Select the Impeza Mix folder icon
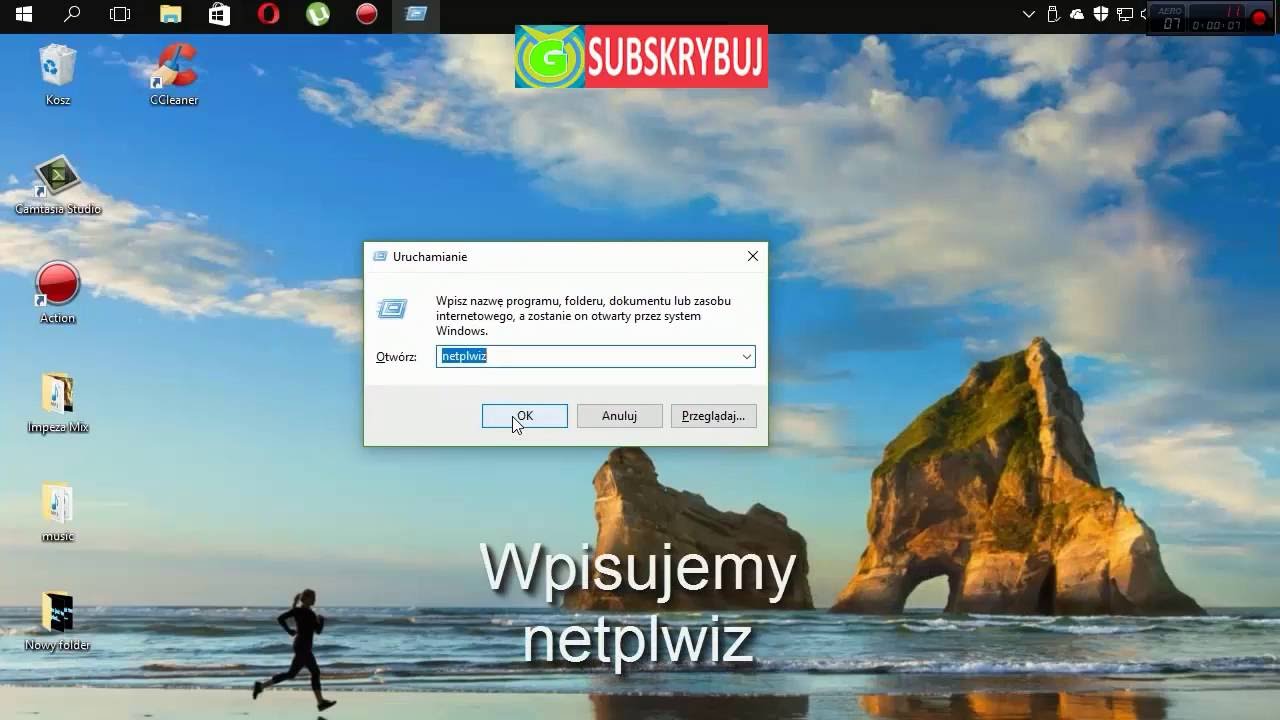Image resolution: width=1280 pixels, height=720 pixels. (58, 403)
